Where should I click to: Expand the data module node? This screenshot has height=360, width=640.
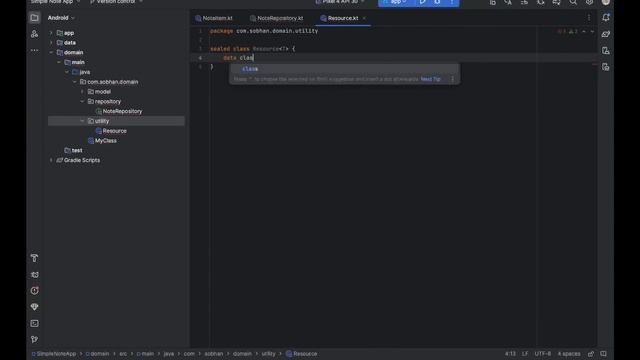click(x=51, y=42)
